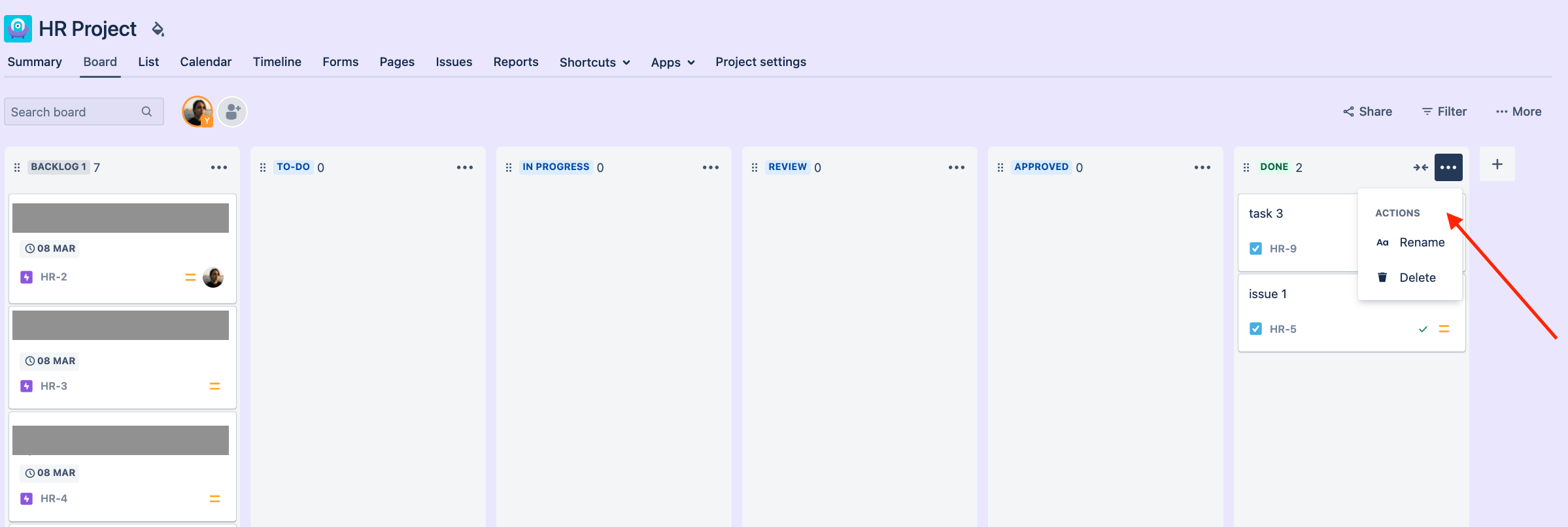
Task: Click the HR-5 done checkmark icon
Action: point(1423,329)
